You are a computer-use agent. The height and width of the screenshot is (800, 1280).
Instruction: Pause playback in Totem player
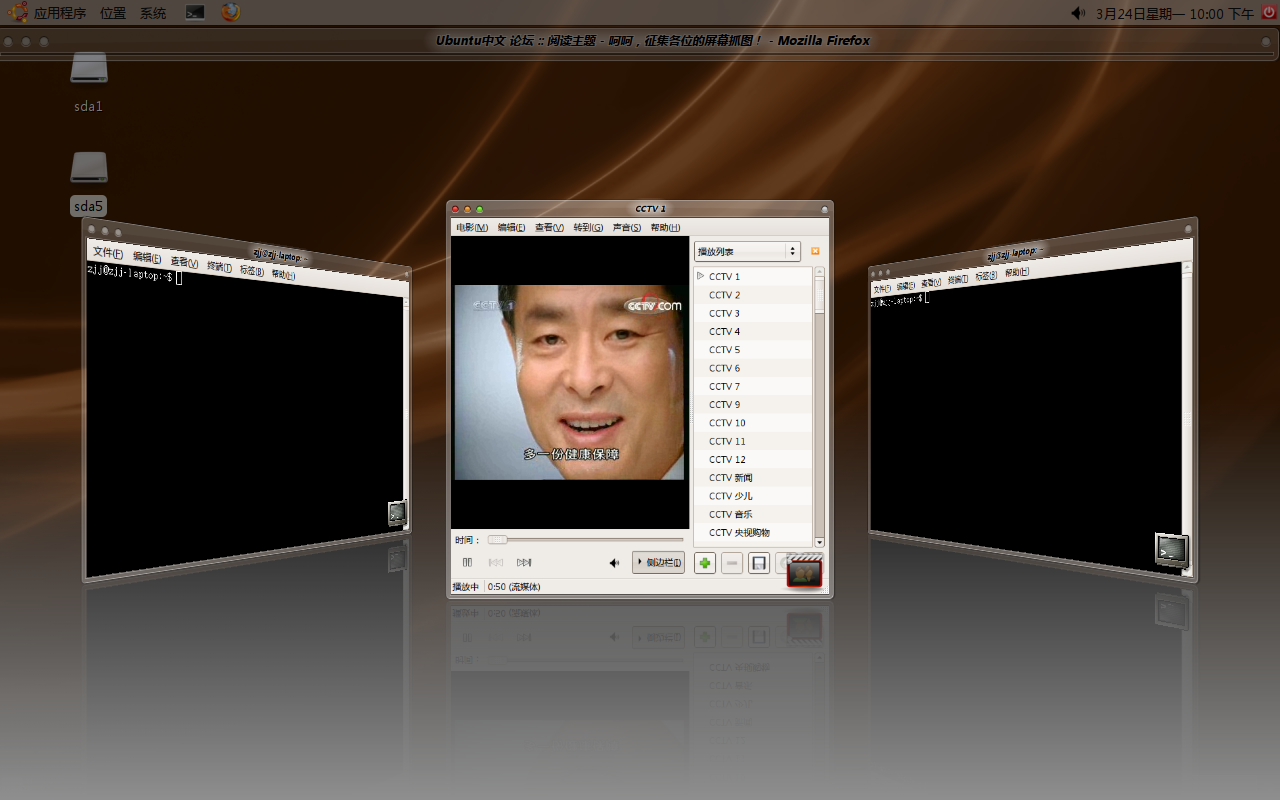[x=467, y=563]
